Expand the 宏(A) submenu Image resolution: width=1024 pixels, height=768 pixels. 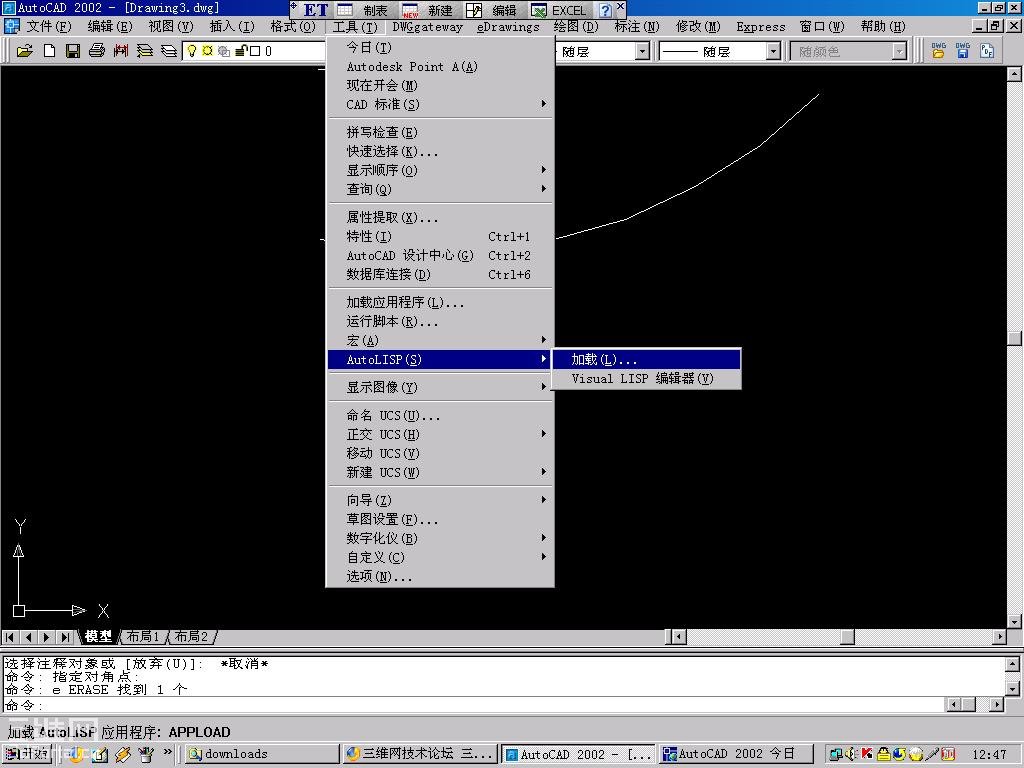440,340
